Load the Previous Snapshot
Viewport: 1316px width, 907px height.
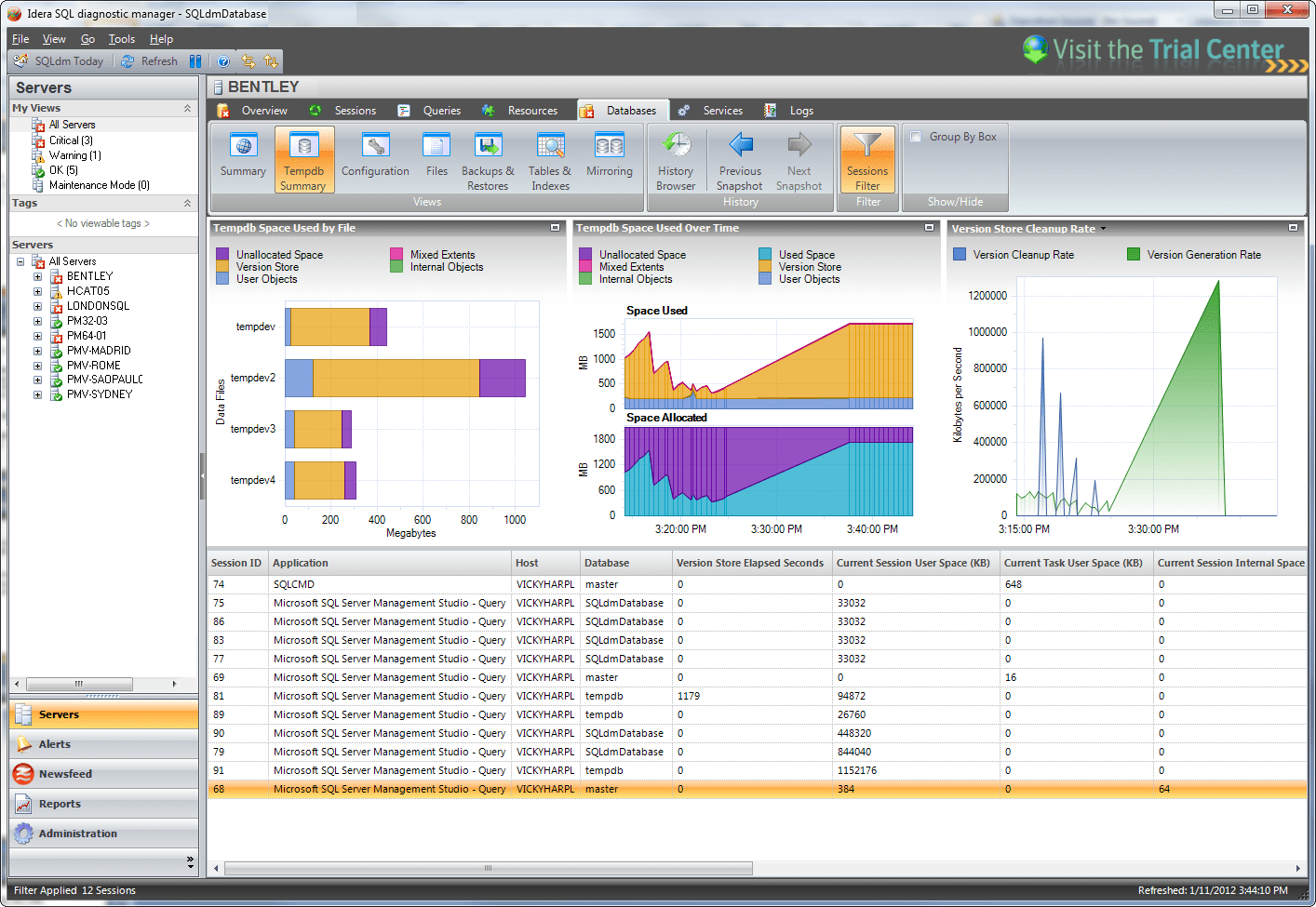tap(740, 158)
